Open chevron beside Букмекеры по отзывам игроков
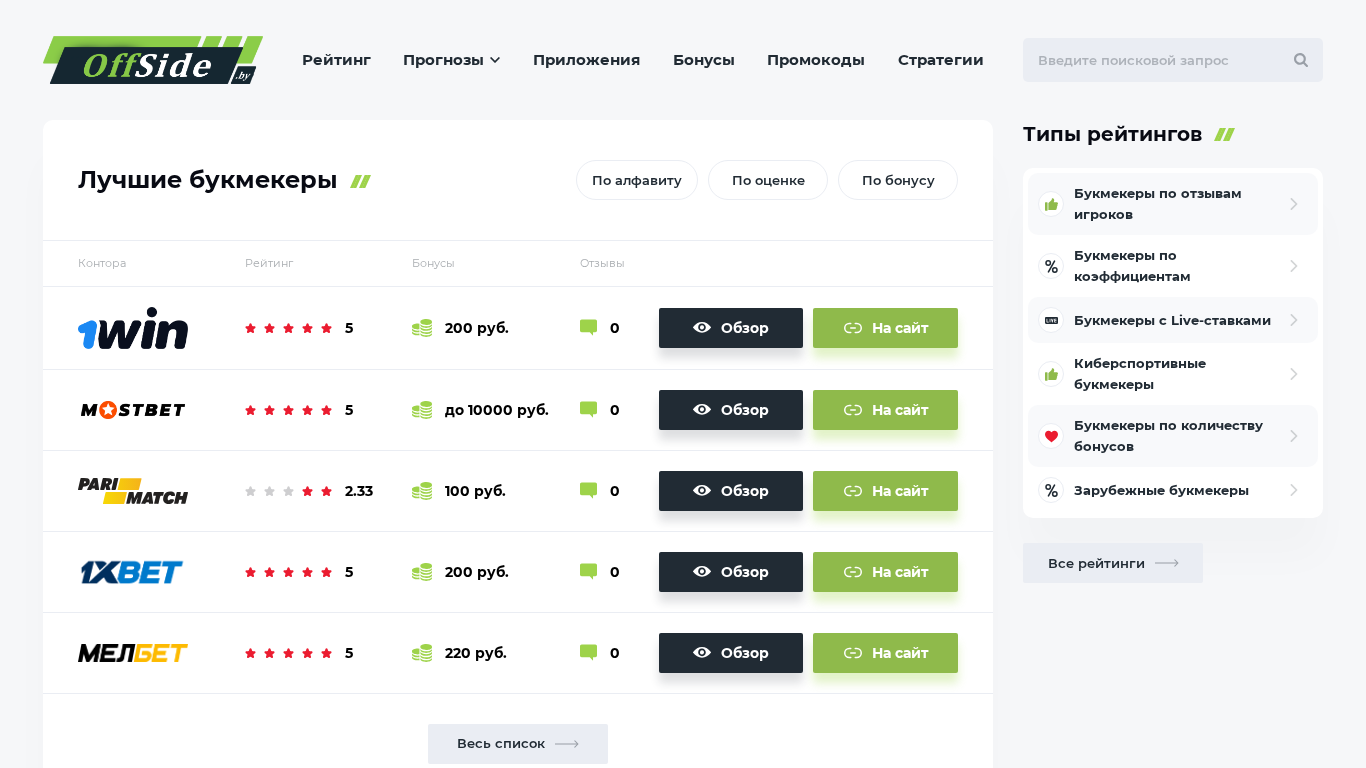 click(1293, 204)
